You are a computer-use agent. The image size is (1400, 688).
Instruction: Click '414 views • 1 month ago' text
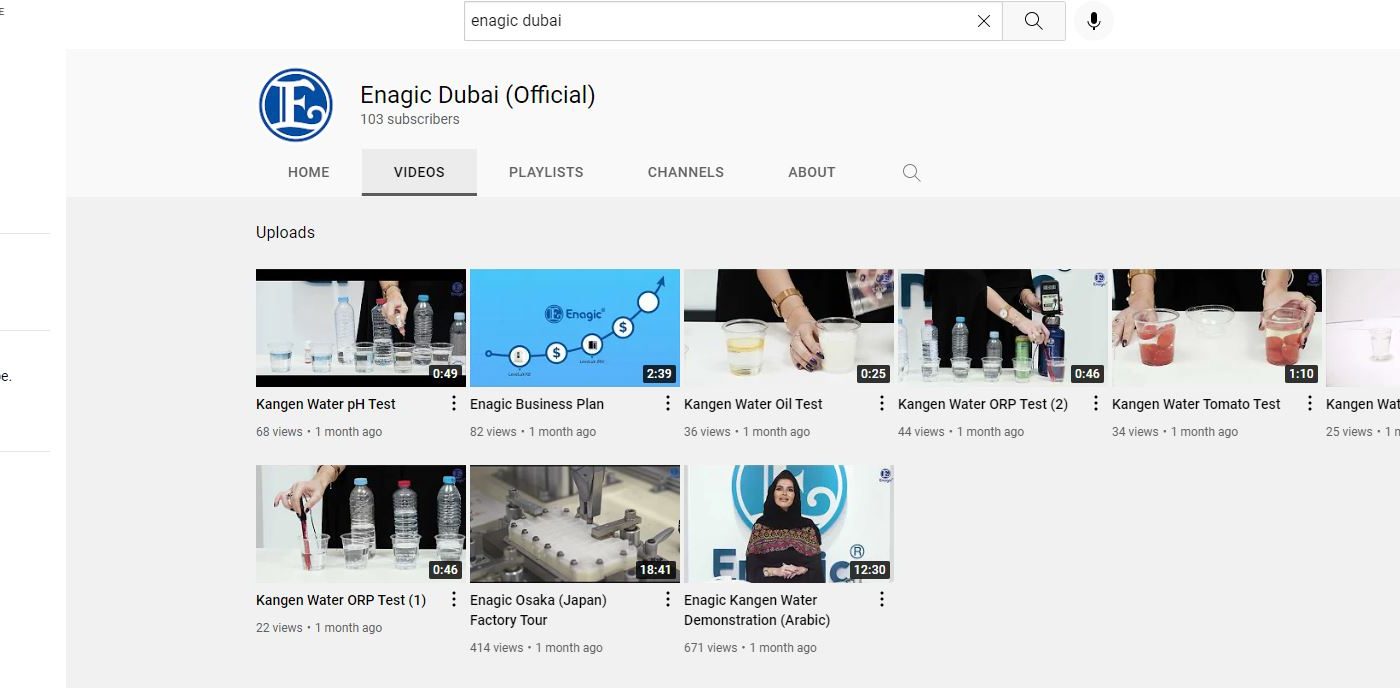point(536,648)
